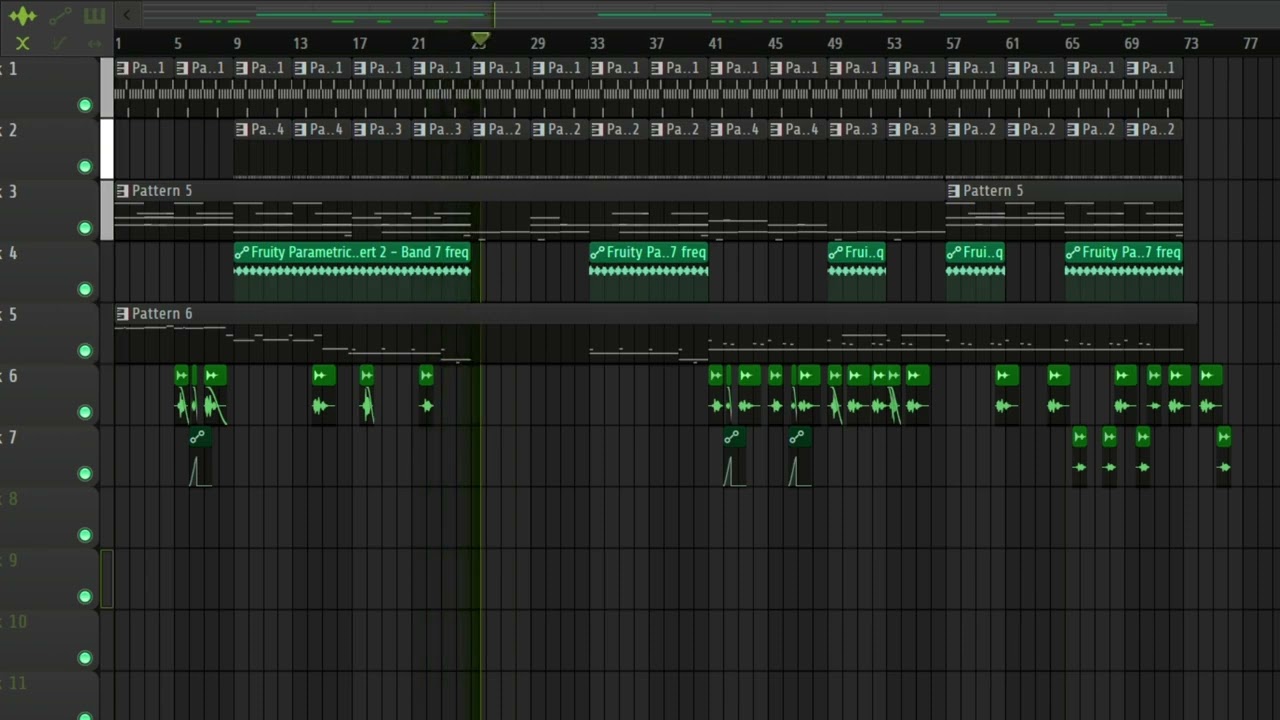The height and width of the screenshot is (720, 1280).
Task: Click the green X icon under waveform icon
Action: [x=22, y=43]
